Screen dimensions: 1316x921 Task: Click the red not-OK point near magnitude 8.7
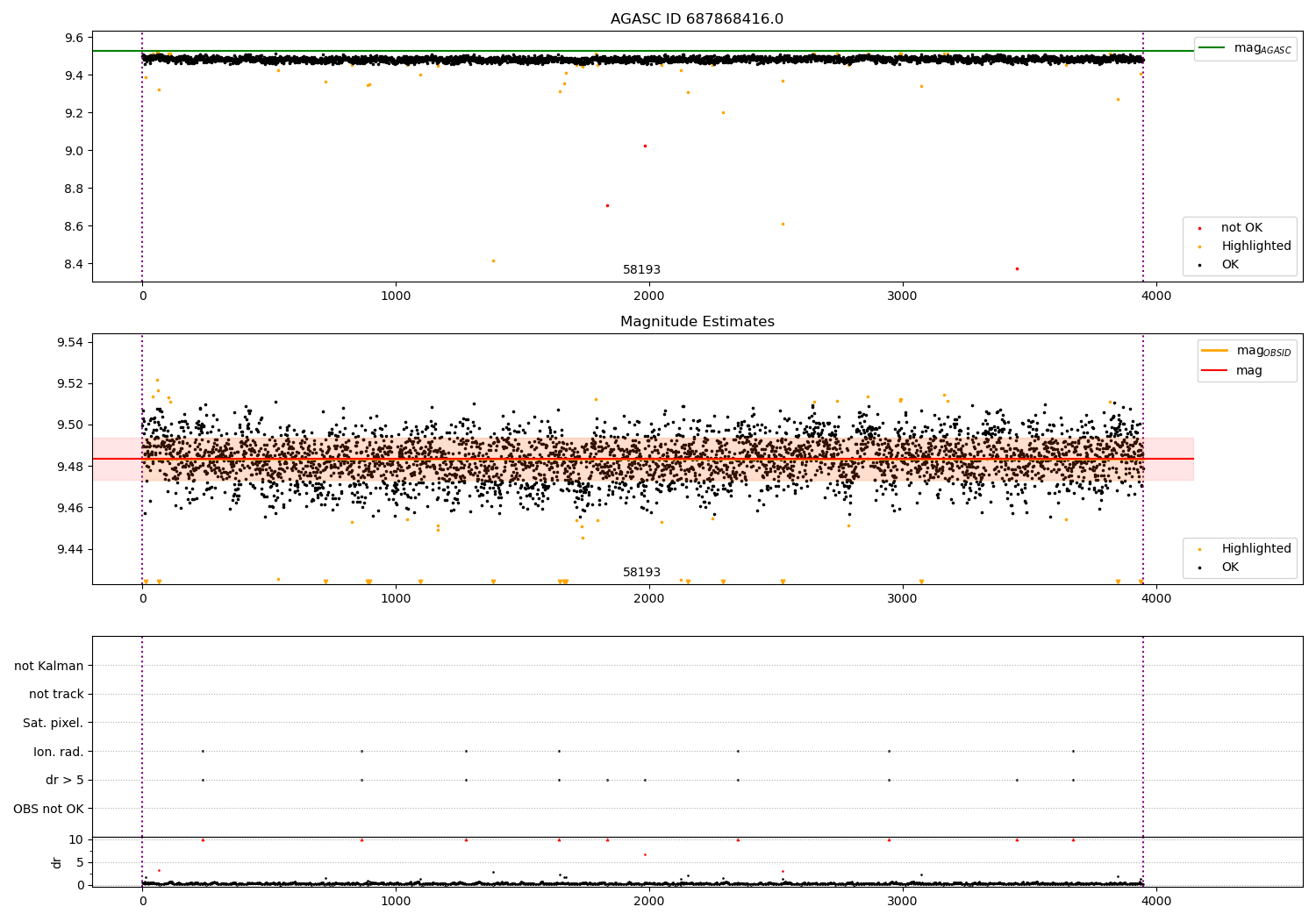tap(607, 205)
